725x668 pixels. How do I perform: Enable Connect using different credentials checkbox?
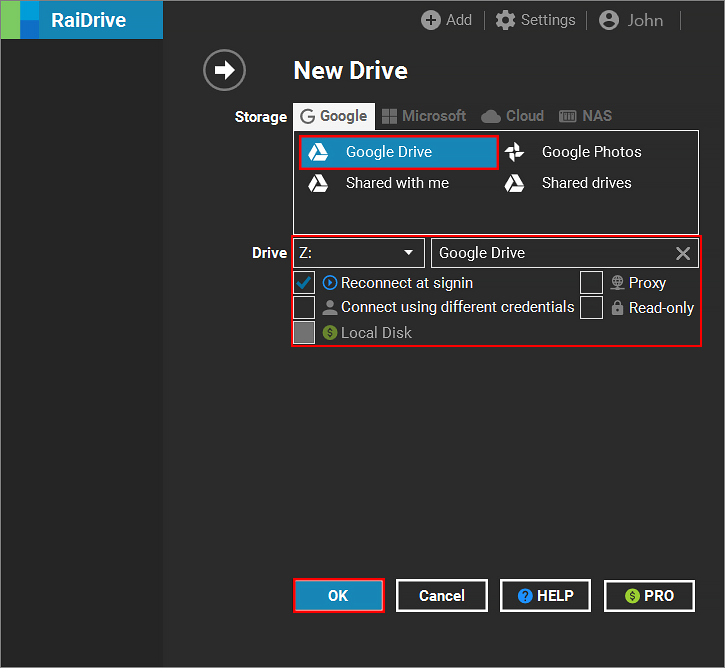(x=304, y=307)
